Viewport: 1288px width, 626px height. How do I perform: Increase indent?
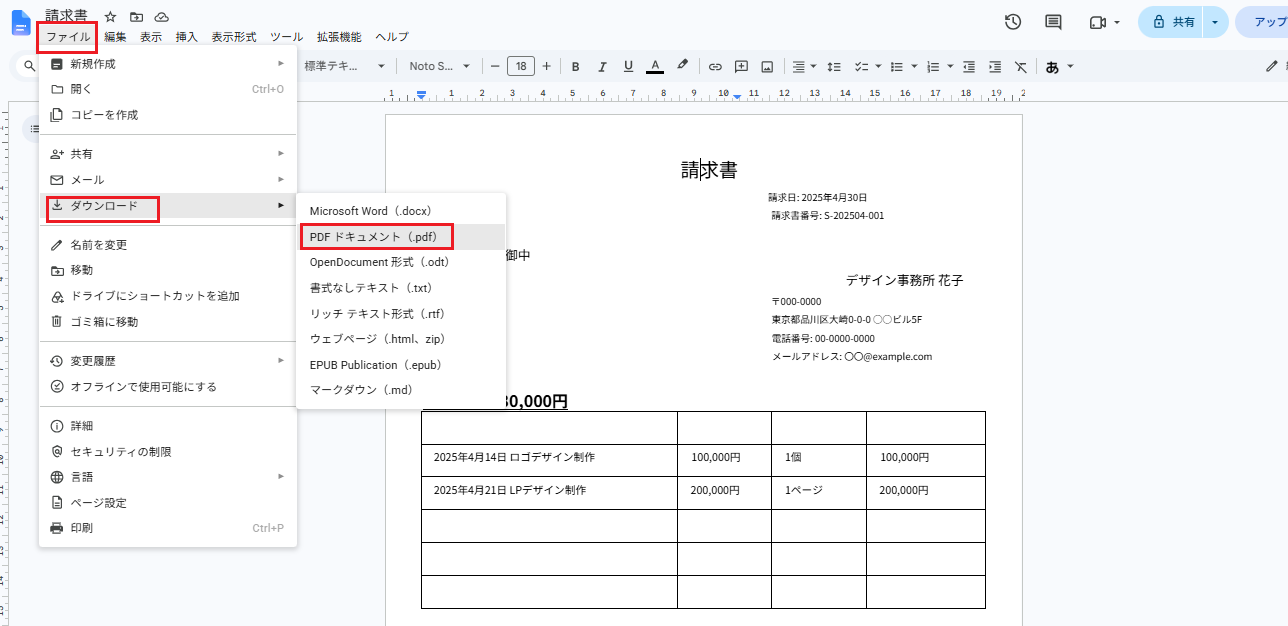tap(994, 67)
